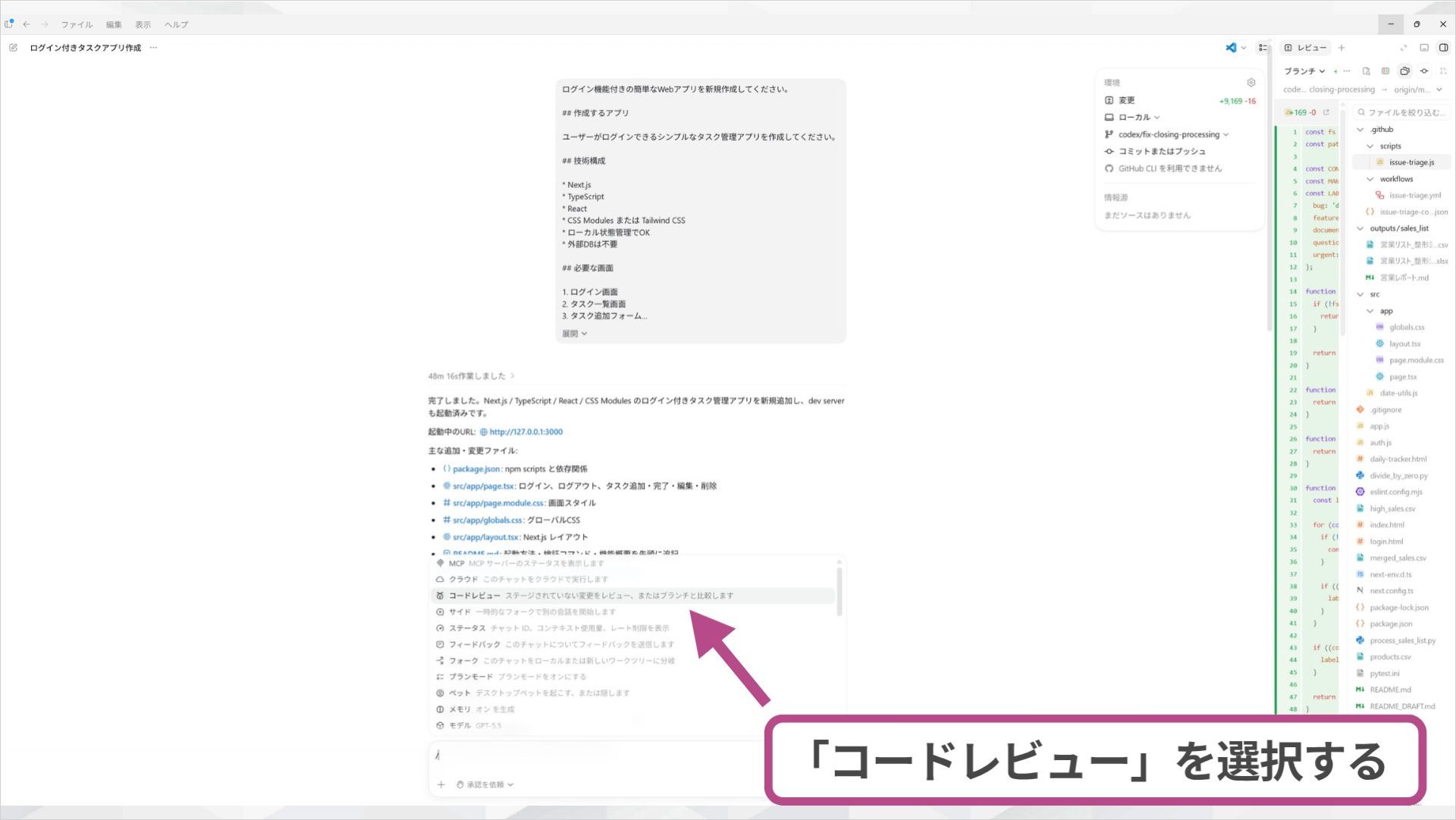Select page.tsx in file tree
Image resolution: width=1456 pixels, height=820 pixels.
click(1401, 377)
